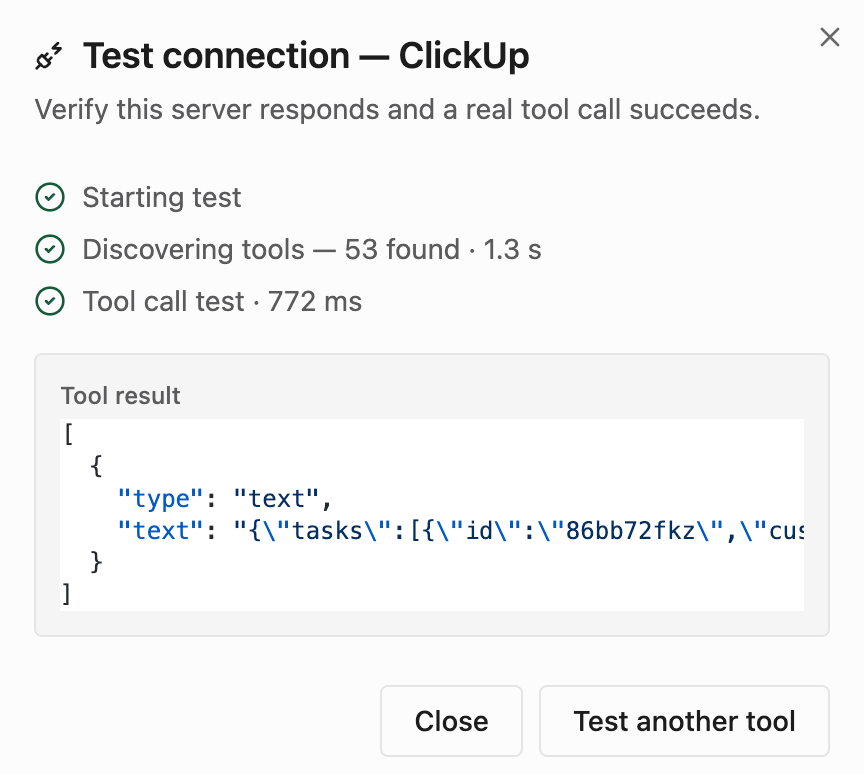Click the Tool result heading
This screenshot has height=774, width=864.
pyautogui.click(x=120, y=396)
